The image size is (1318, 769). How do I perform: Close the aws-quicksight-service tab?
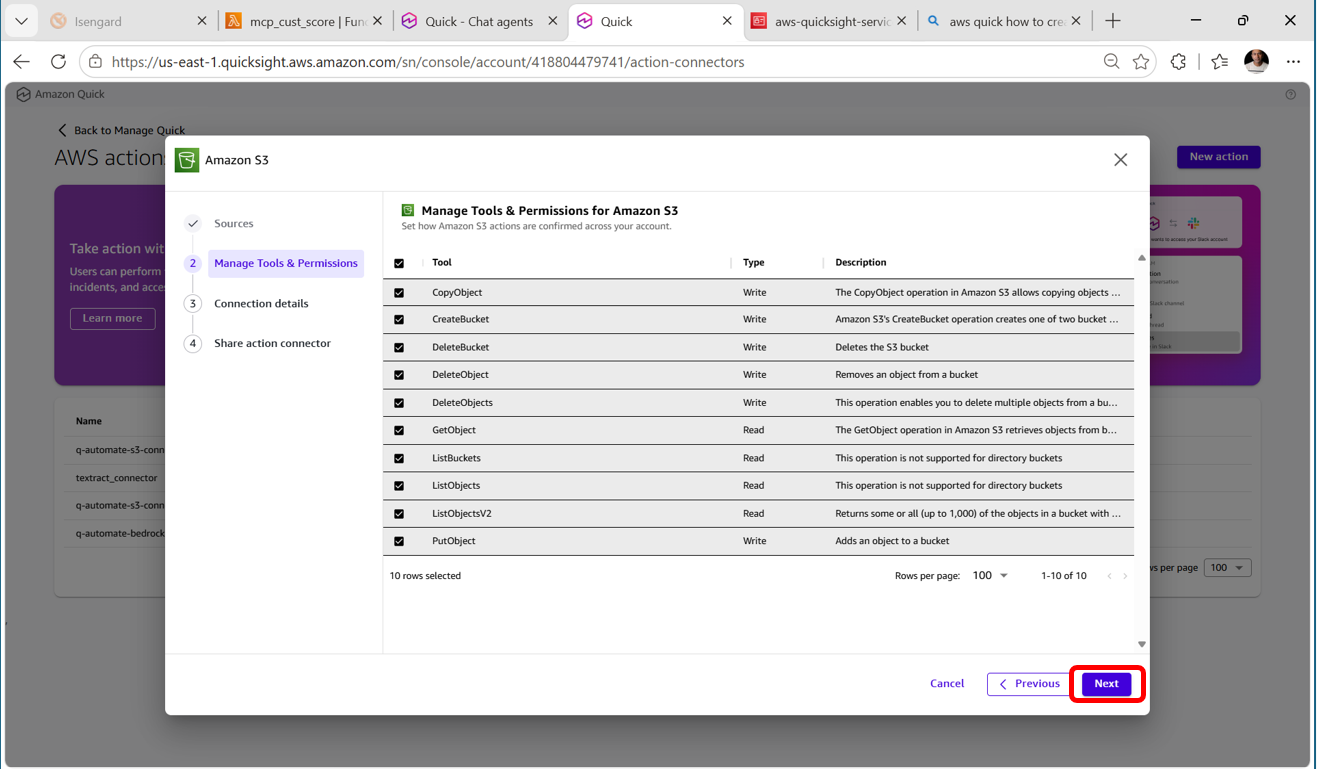pos(902,21)
